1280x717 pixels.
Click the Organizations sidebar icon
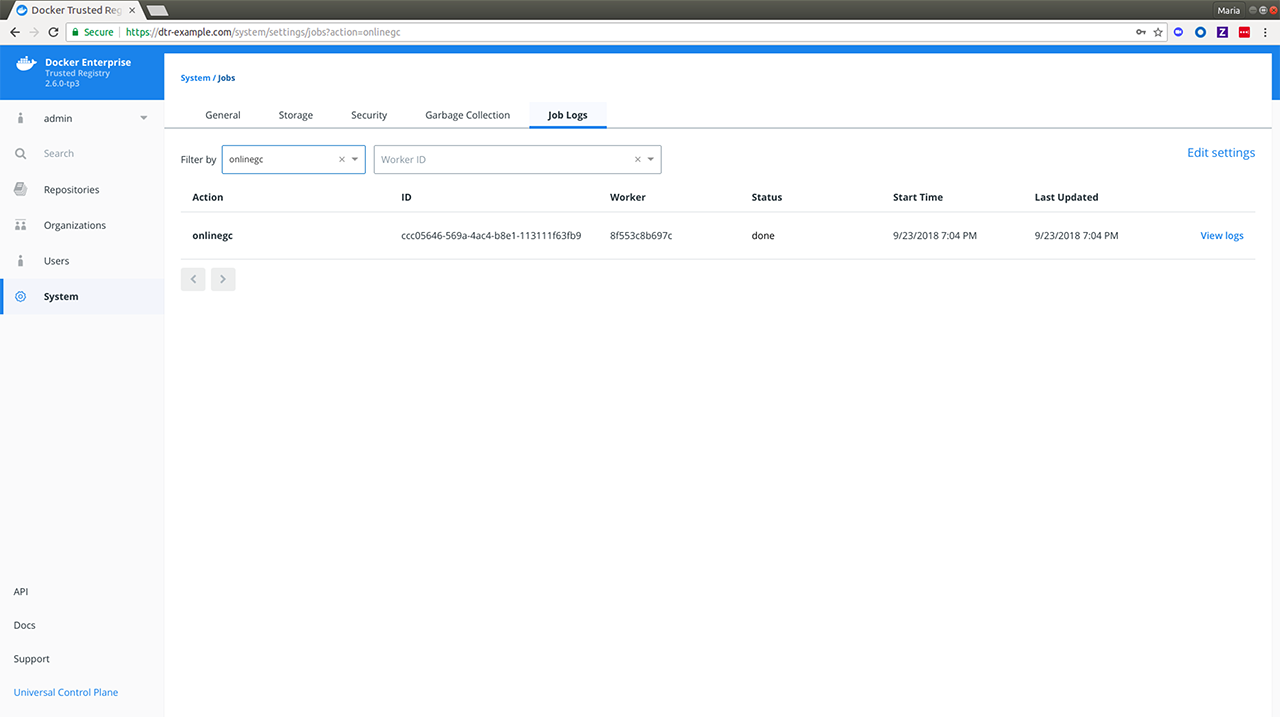[x=20, y=225]
